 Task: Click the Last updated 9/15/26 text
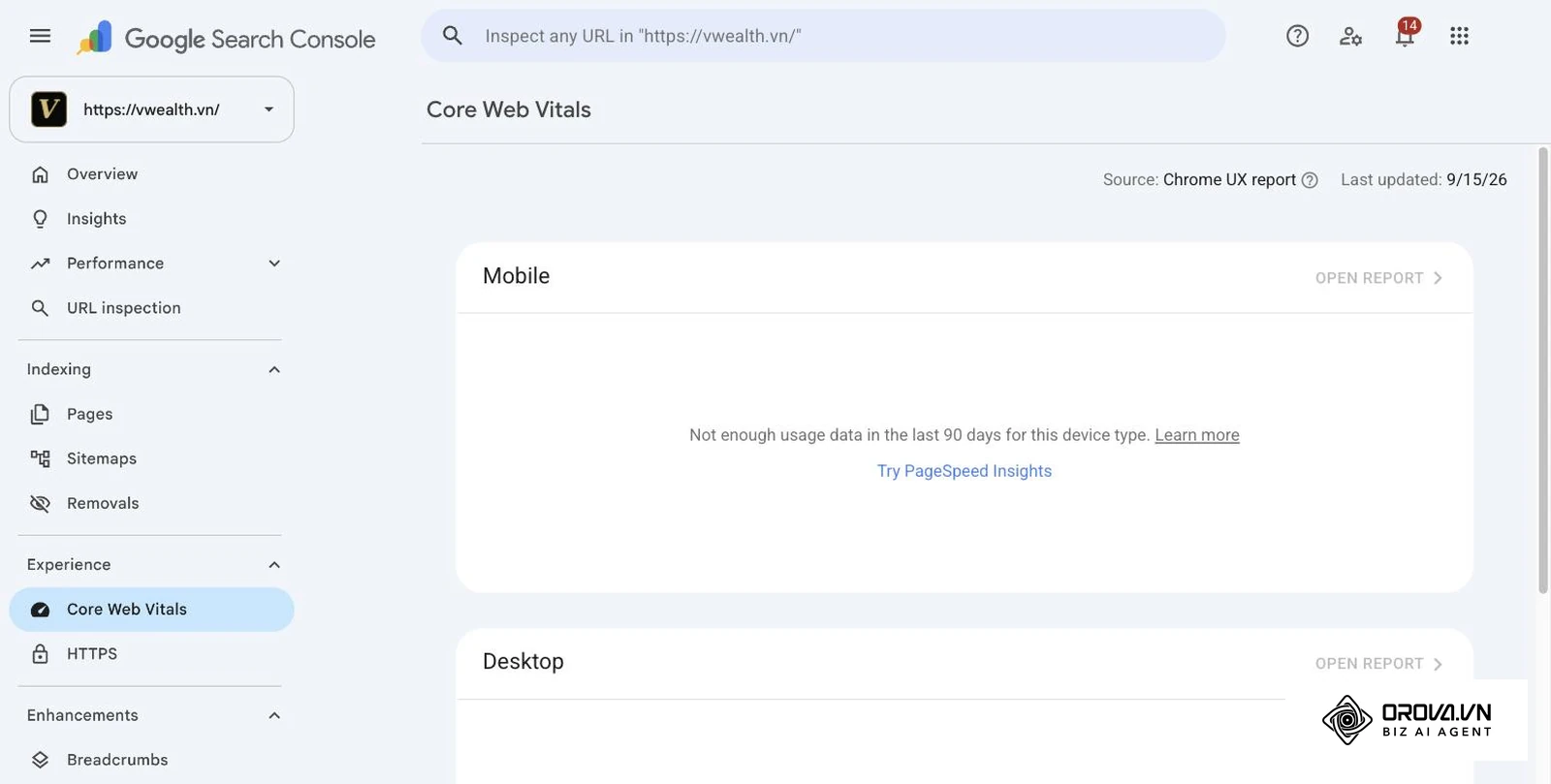click(1424, 180)
